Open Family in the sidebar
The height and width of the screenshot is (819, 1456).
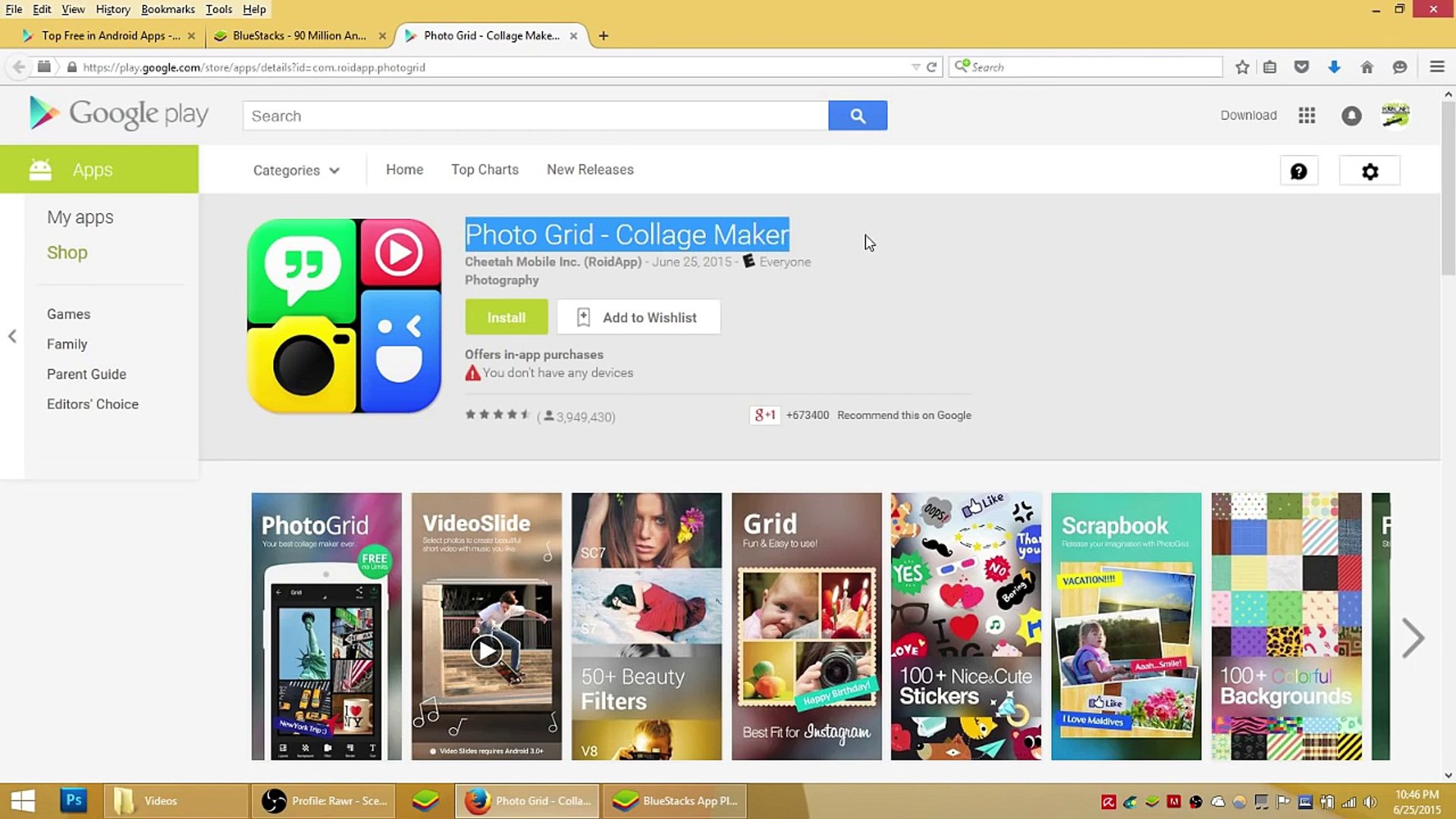tap(67, 344)
